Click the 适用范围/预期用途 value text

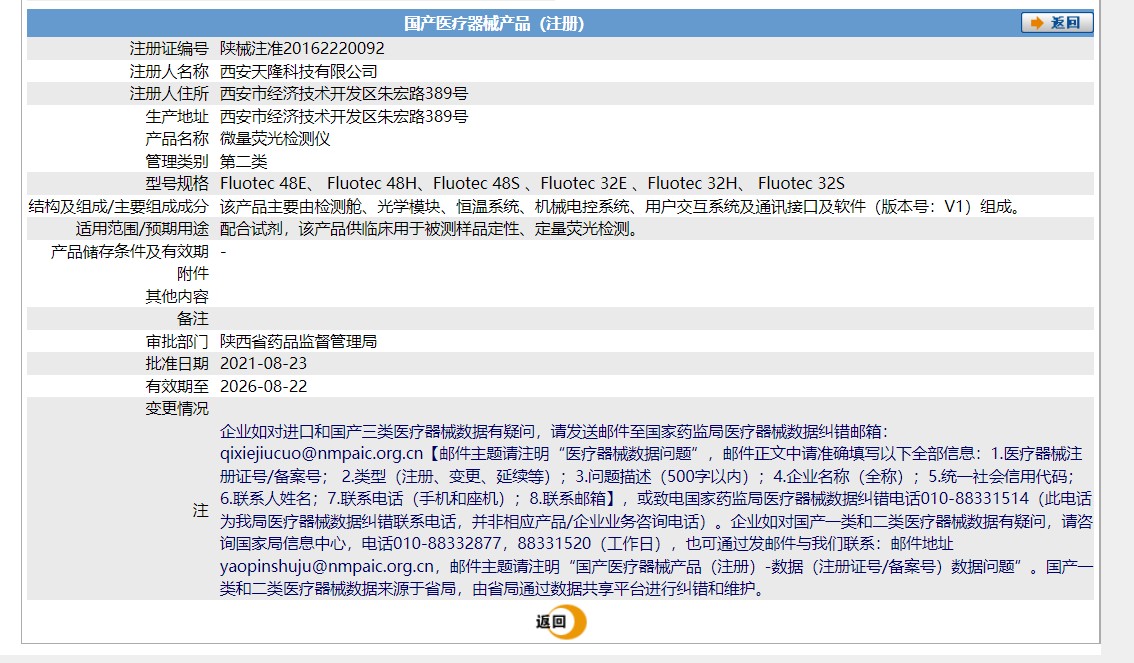(x=430, y=229)
